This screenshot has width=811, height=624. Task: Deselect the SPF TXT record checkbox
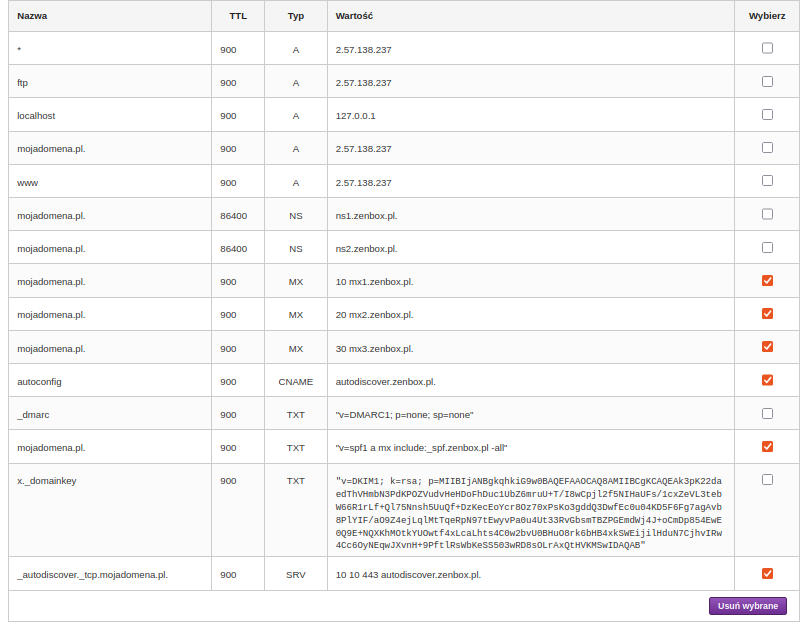pos(767,446)
